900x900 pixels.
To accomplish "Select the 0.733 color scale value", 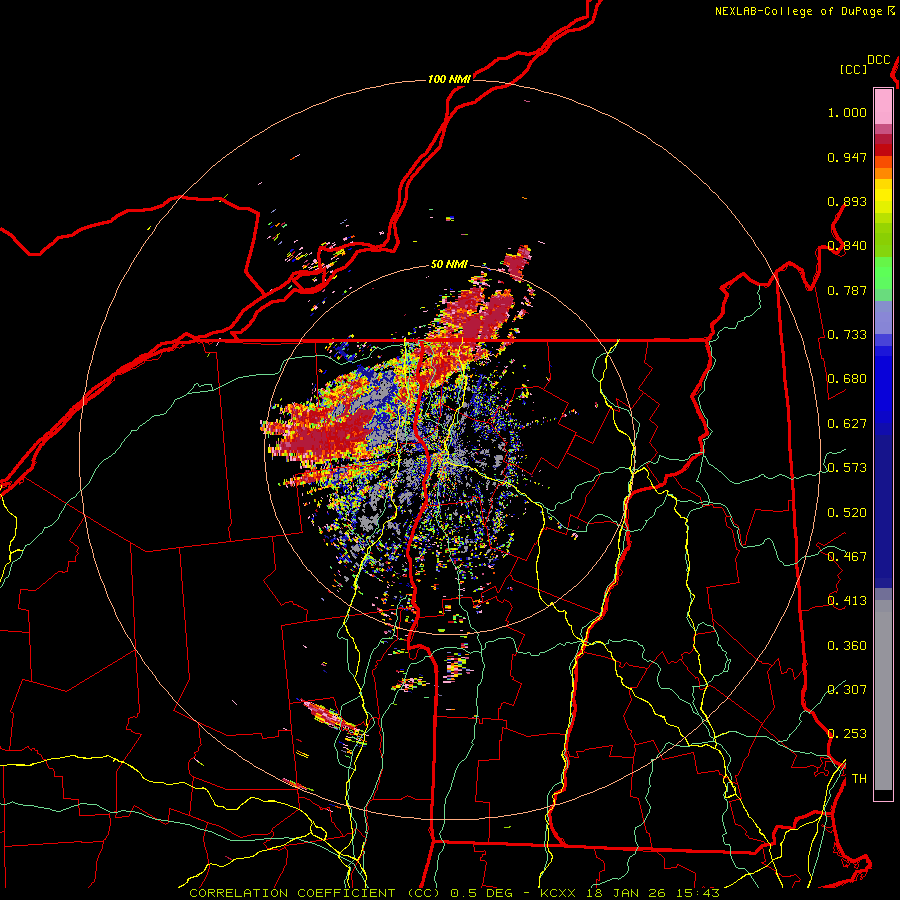I will [x=847, y=335].
